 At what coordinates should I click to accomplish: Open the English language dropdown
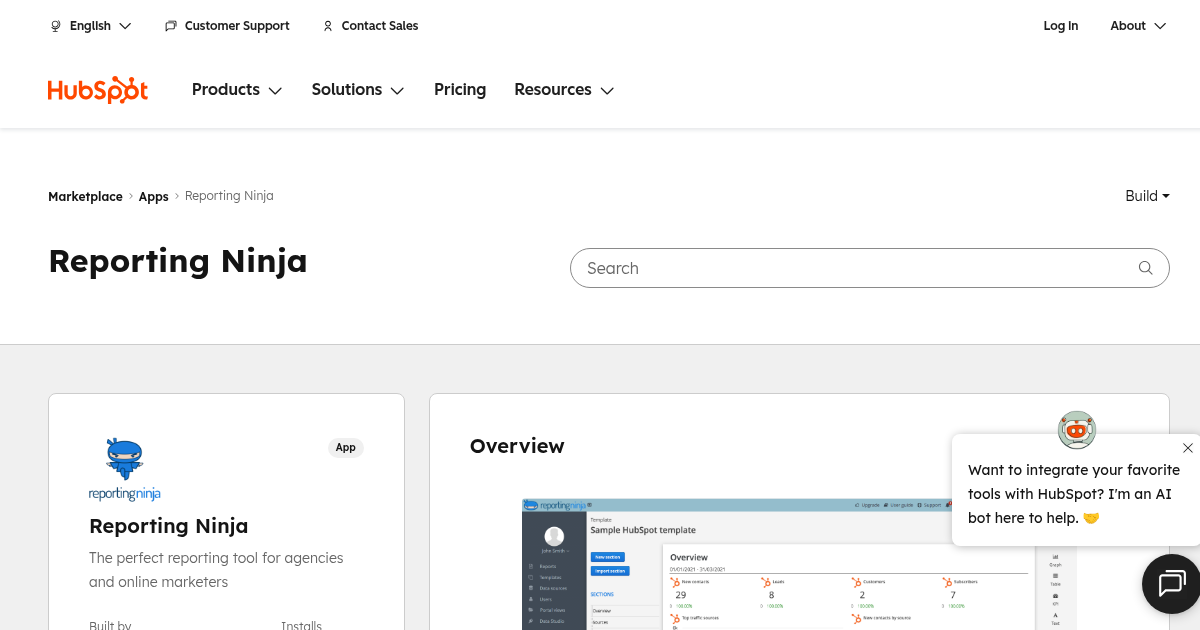click(x=91, y=26)
